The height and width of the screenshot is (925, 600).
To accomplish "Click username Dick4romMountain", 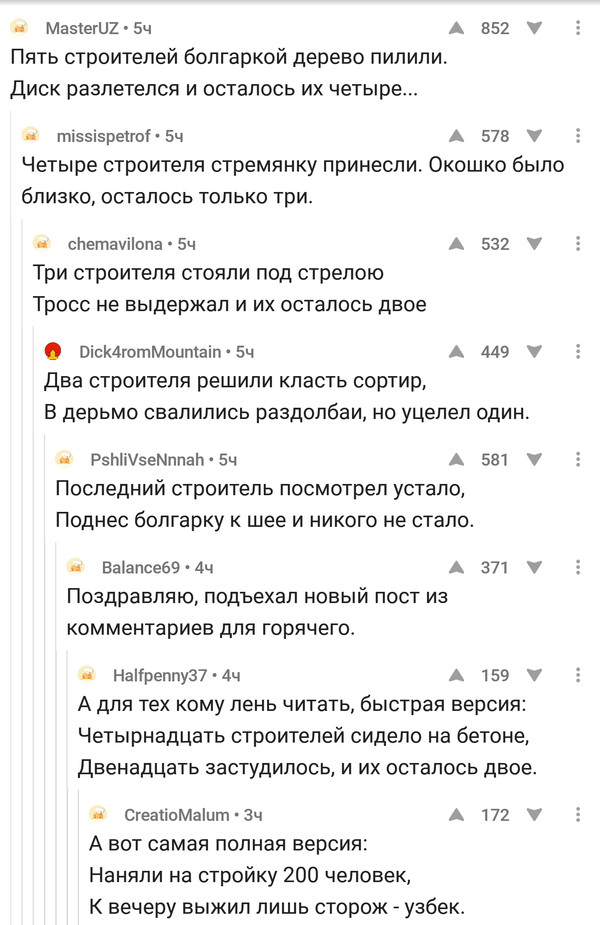I will [150, 352].
